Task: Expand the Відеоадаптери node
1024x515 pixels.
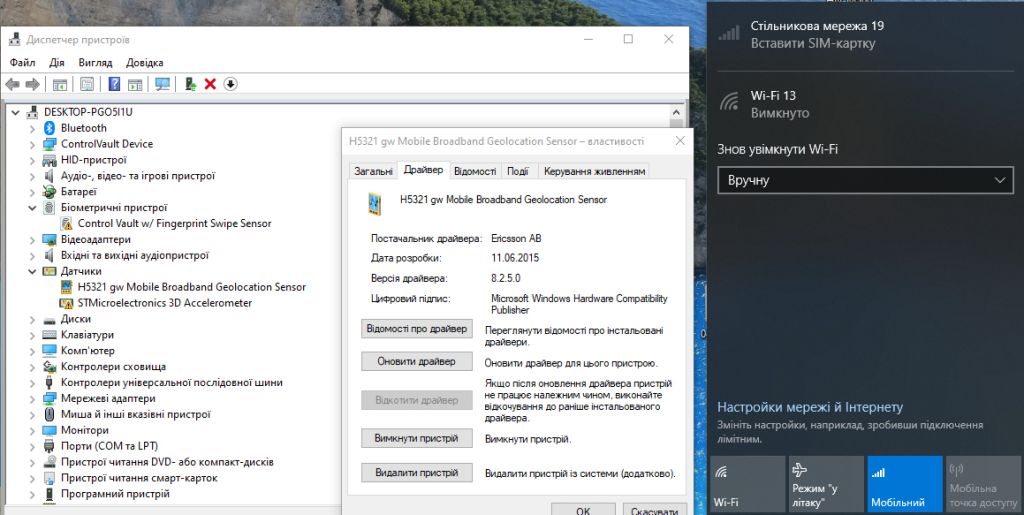Action: tap(32, 240)
